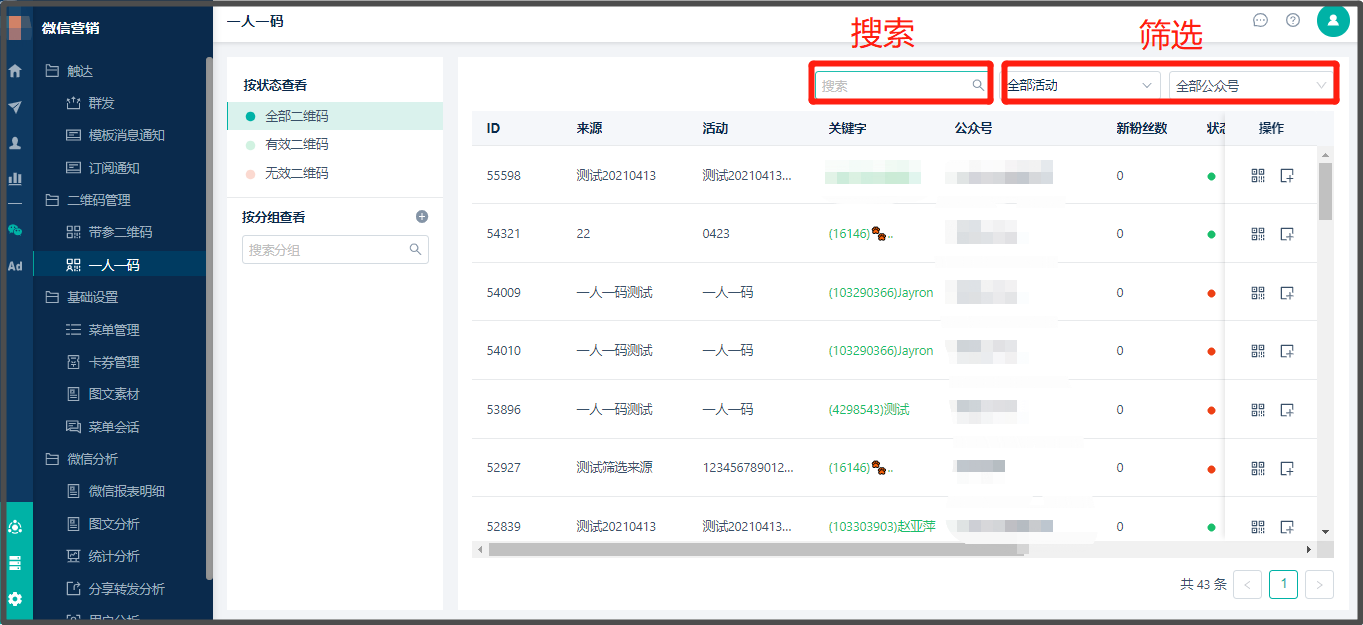The image size is (1363, 625).
Task: Click keyword (4298543)测试
Action: 869,410
